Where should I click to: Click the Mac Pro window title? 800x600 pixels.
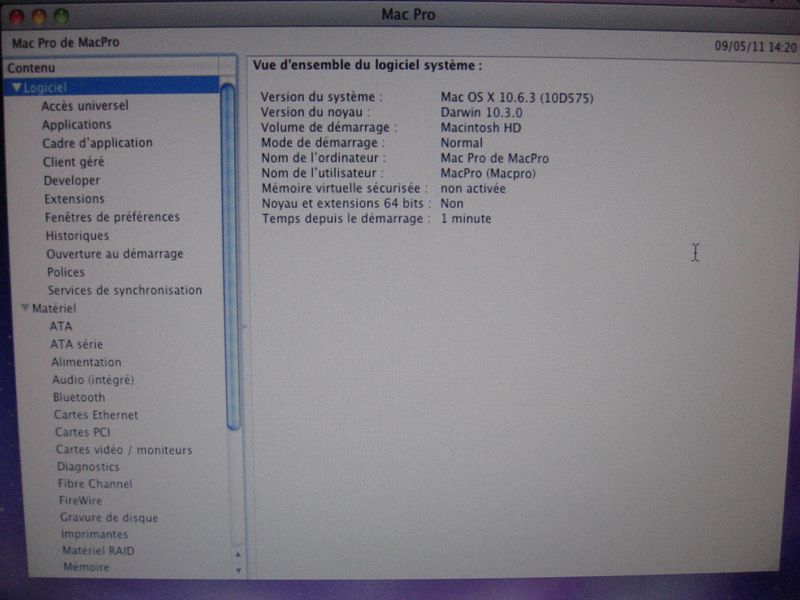click(x=408, y=14)
